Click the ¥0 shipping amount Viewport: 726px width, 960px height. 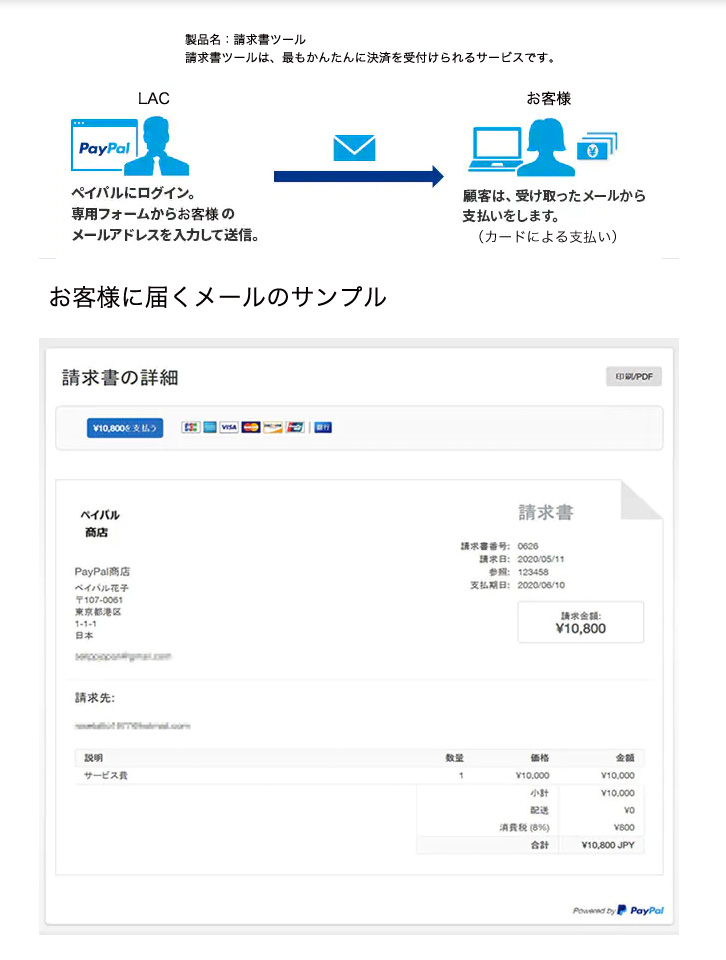629,810
